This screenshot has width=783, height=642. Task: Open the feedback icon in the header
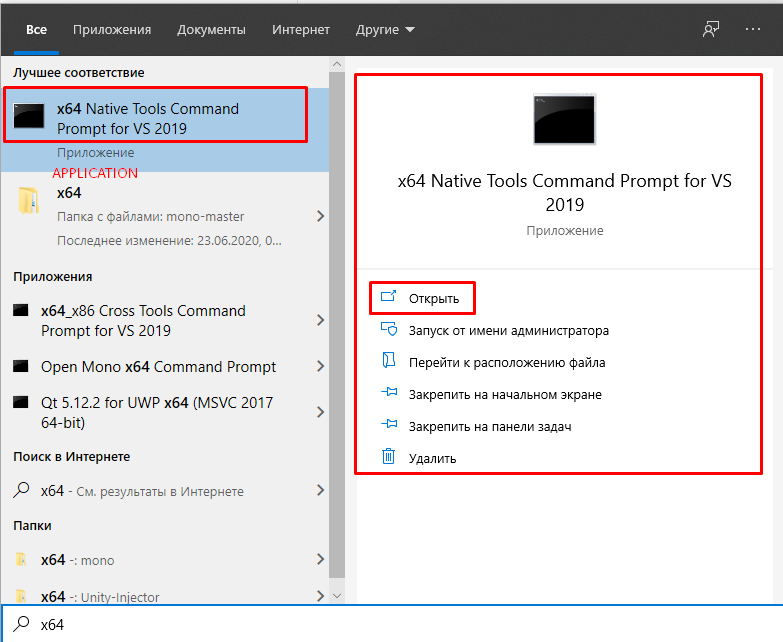tap(711, 29)
